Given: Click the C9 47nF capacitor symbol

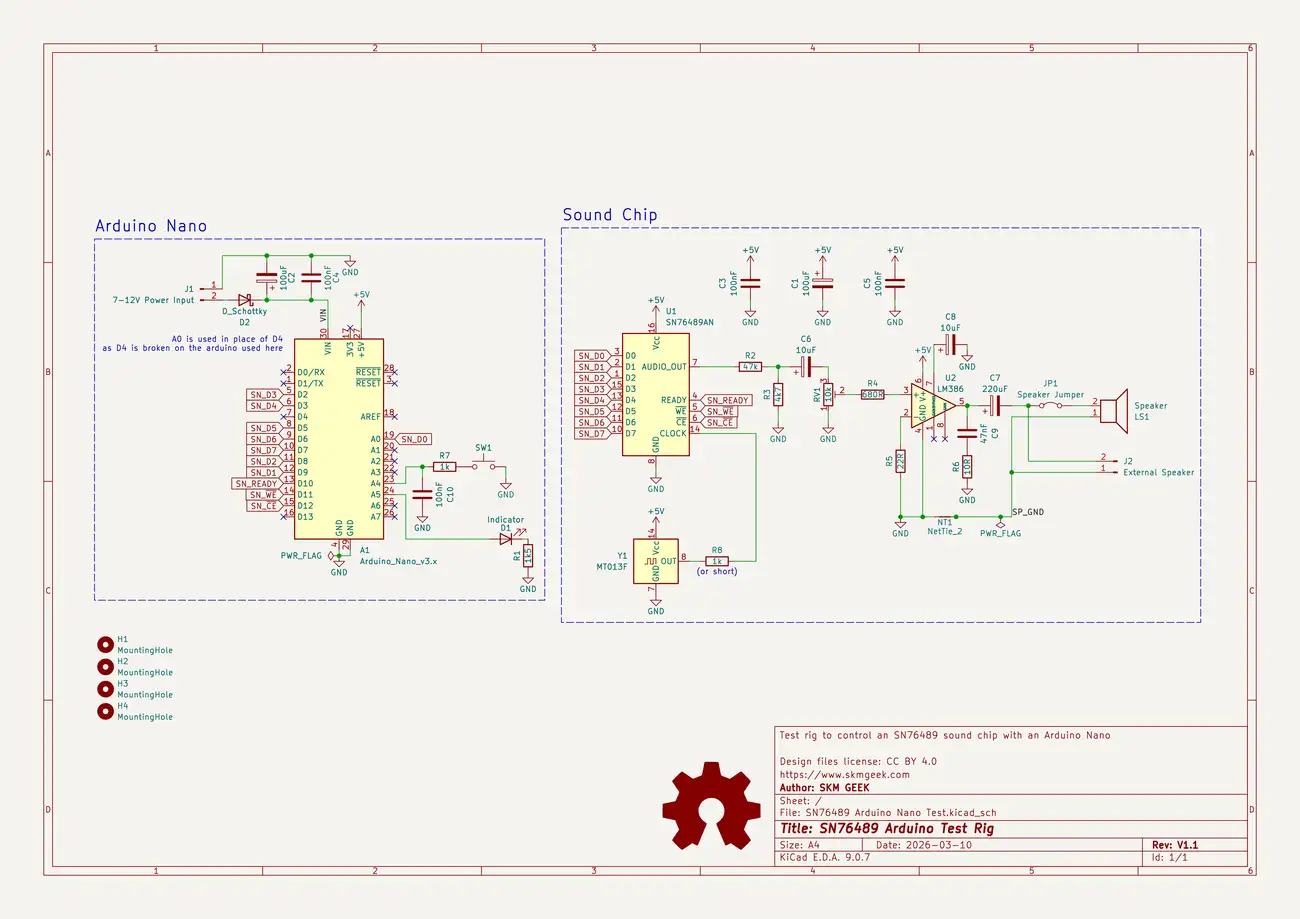Looking at the screenshot, I should 967,434.
